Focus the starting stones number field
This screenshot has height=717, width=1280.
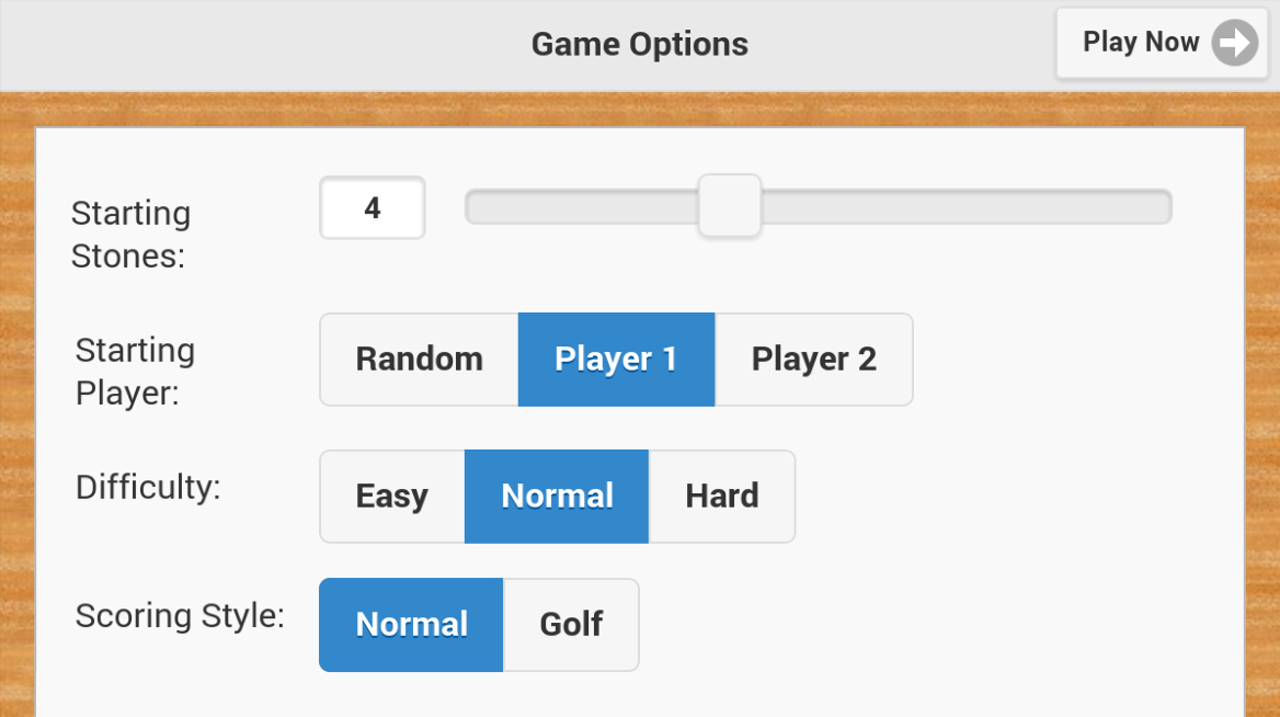pos(372,208)
